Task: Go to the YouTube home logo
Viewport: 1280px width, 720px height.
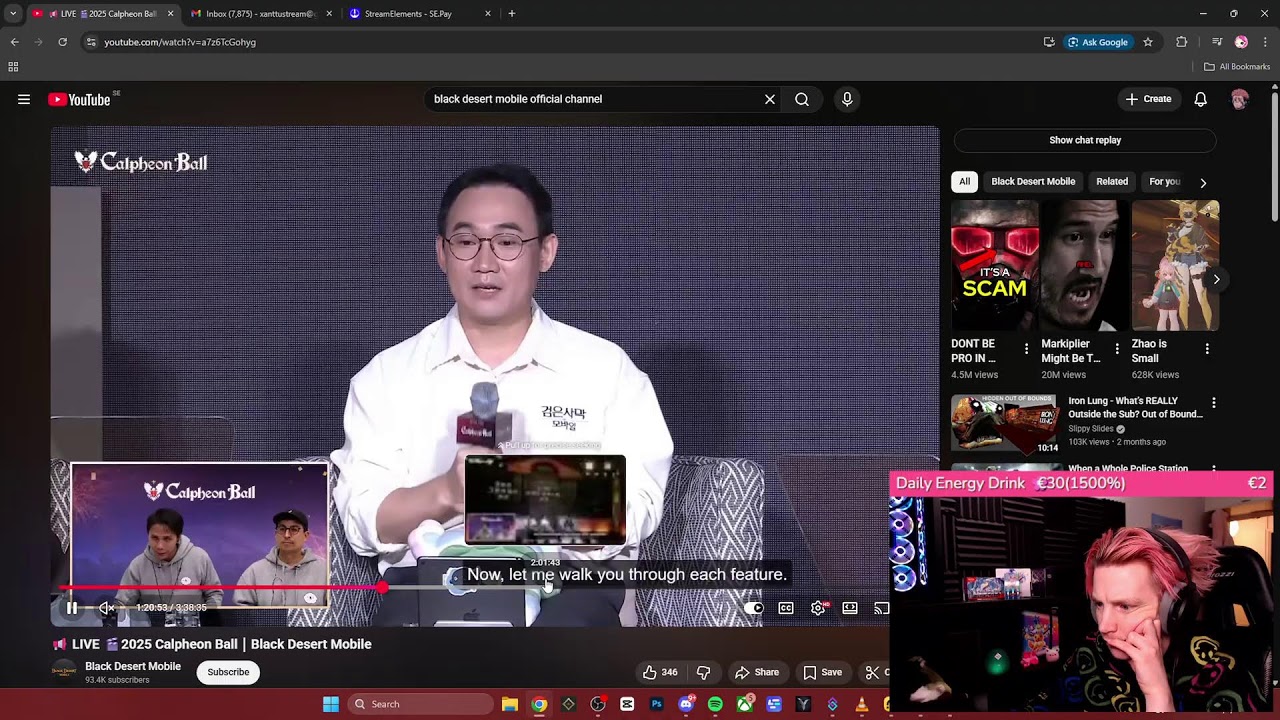Action: coord(79,99)
